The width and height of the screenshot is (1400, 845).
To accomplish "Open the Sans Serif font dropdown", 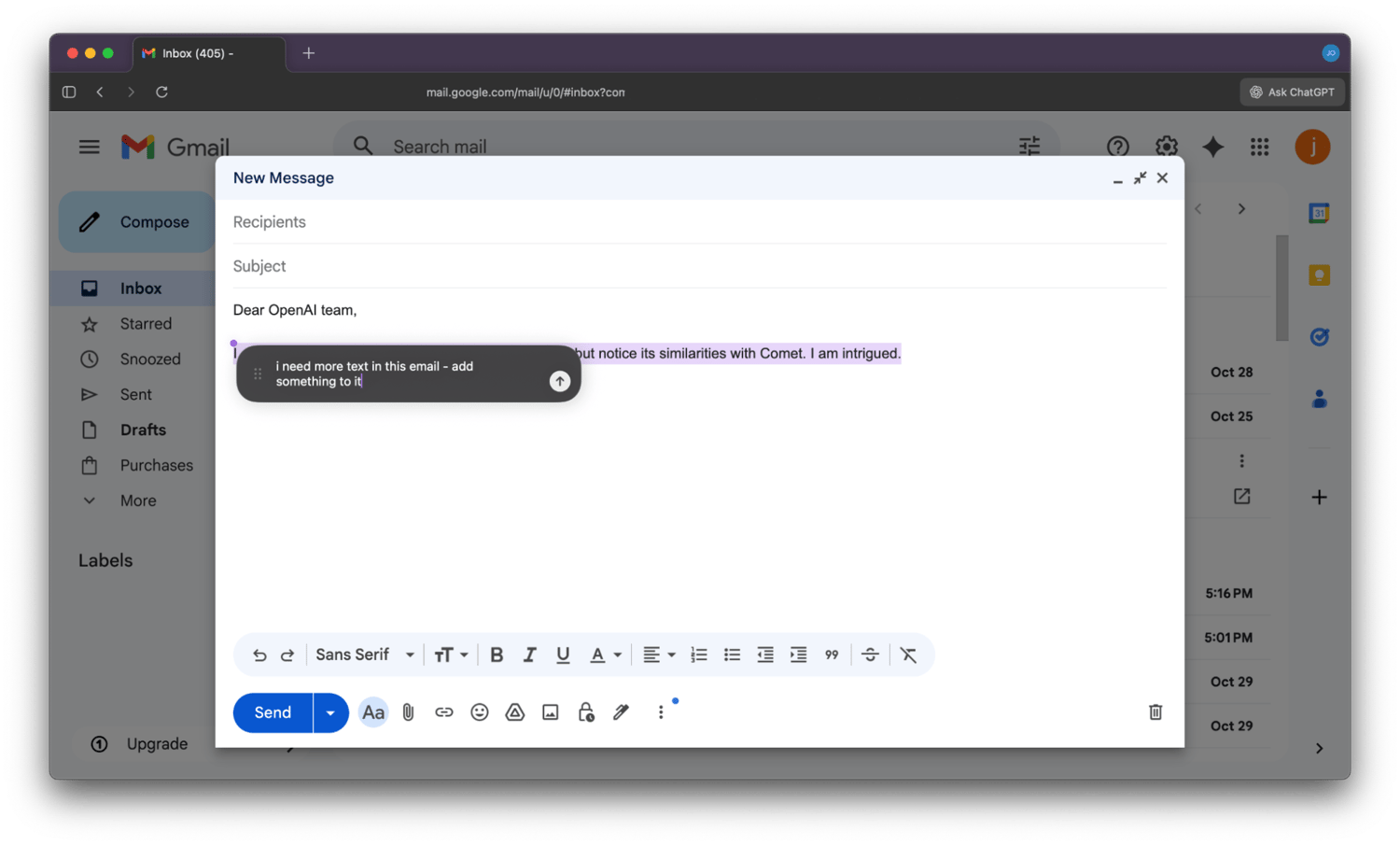I will point(365,655).
